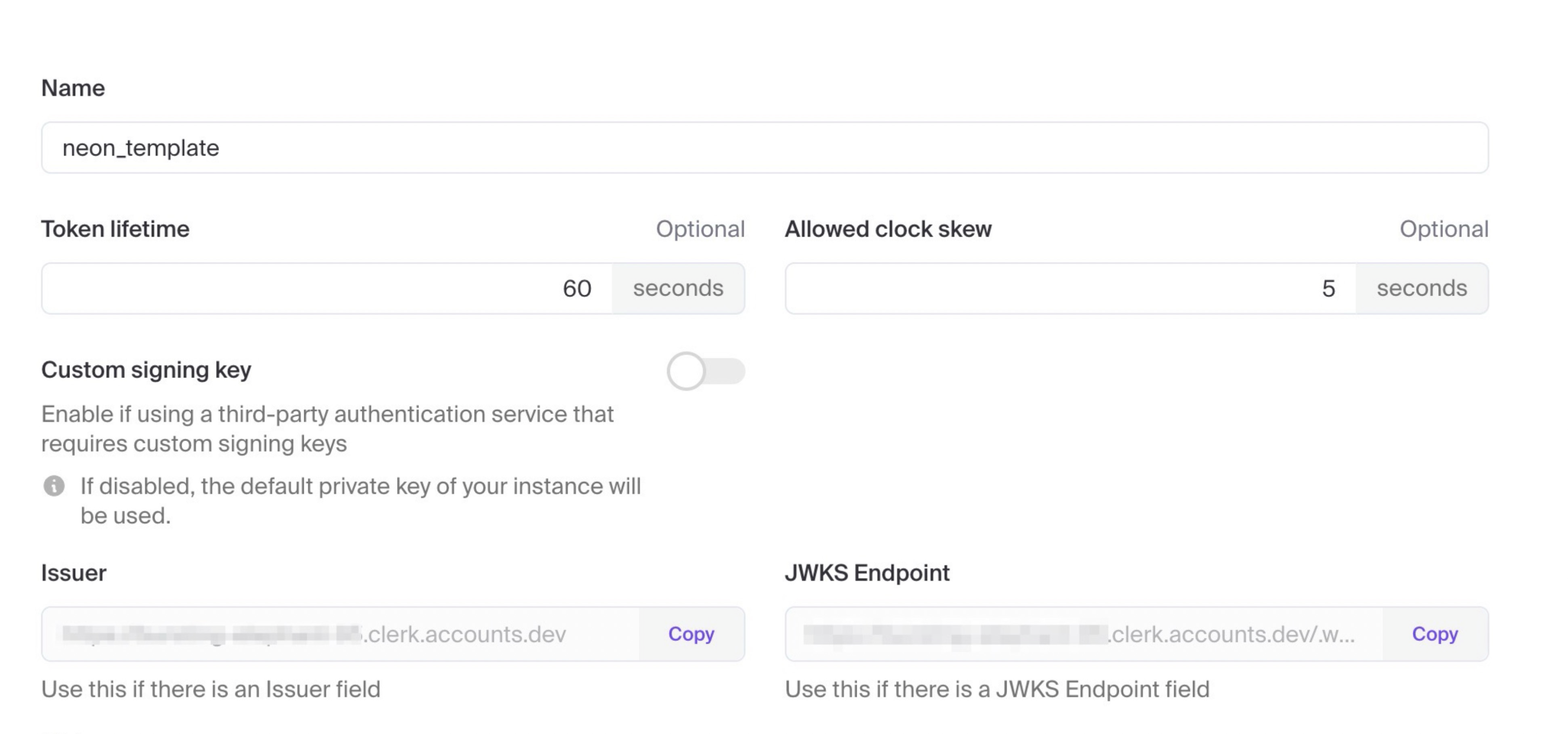Copy the JWKS Endpoint URL
Viewport: 1568px width, 734px height.
pos(1435,634)
